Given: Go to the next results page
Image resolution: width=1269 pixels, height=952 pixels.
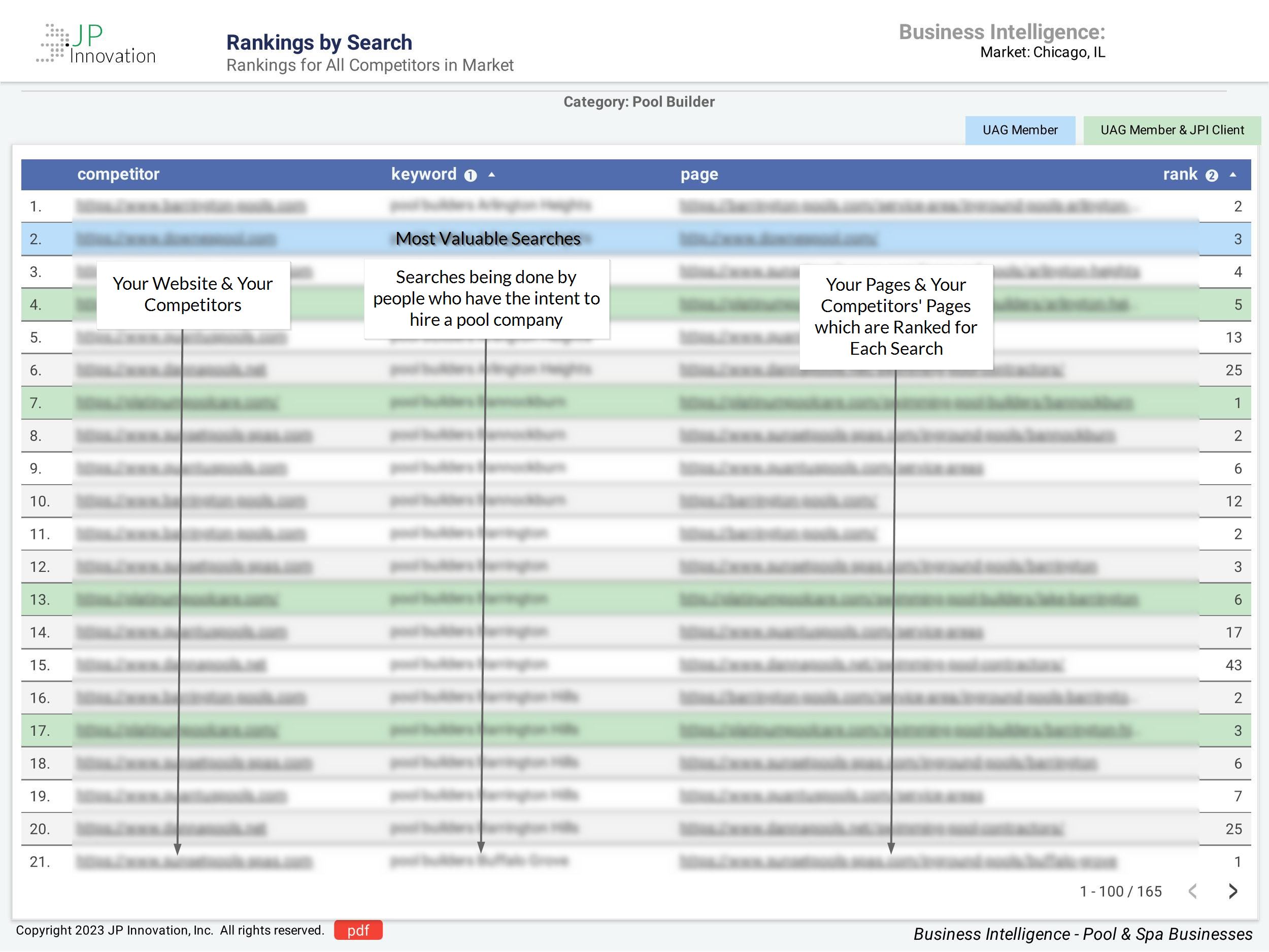Looking at the screenshot, I should pyautogui.click(x=1233, y=891).
